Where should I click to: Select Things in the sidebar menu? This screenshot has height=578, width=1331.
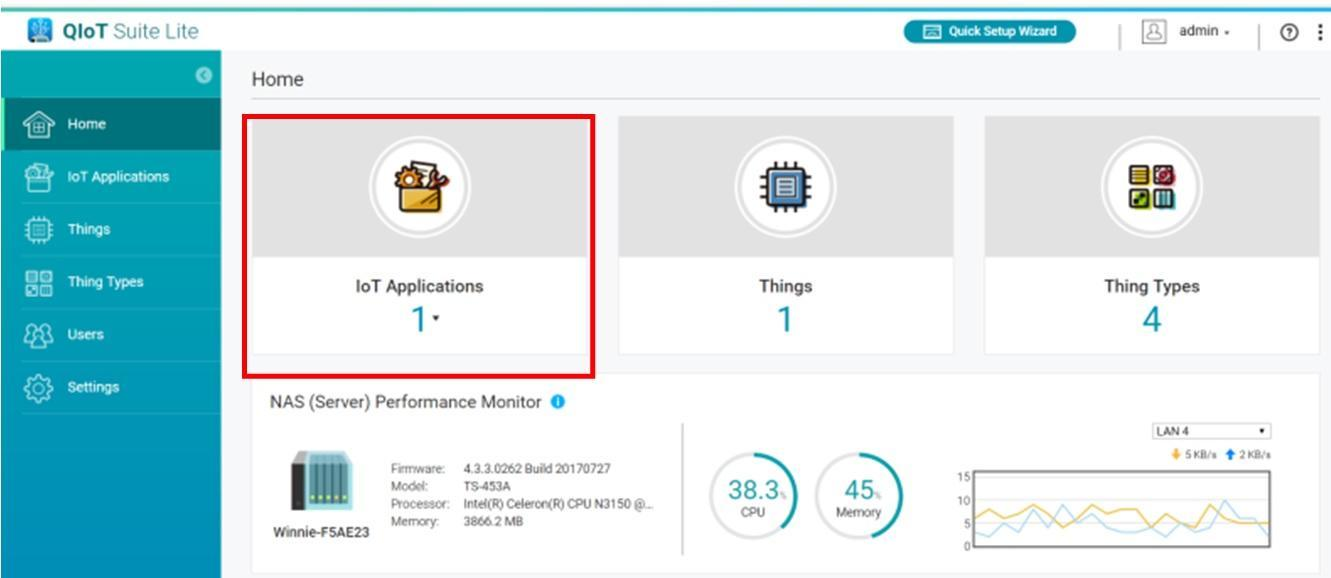(x=89, y=229)
